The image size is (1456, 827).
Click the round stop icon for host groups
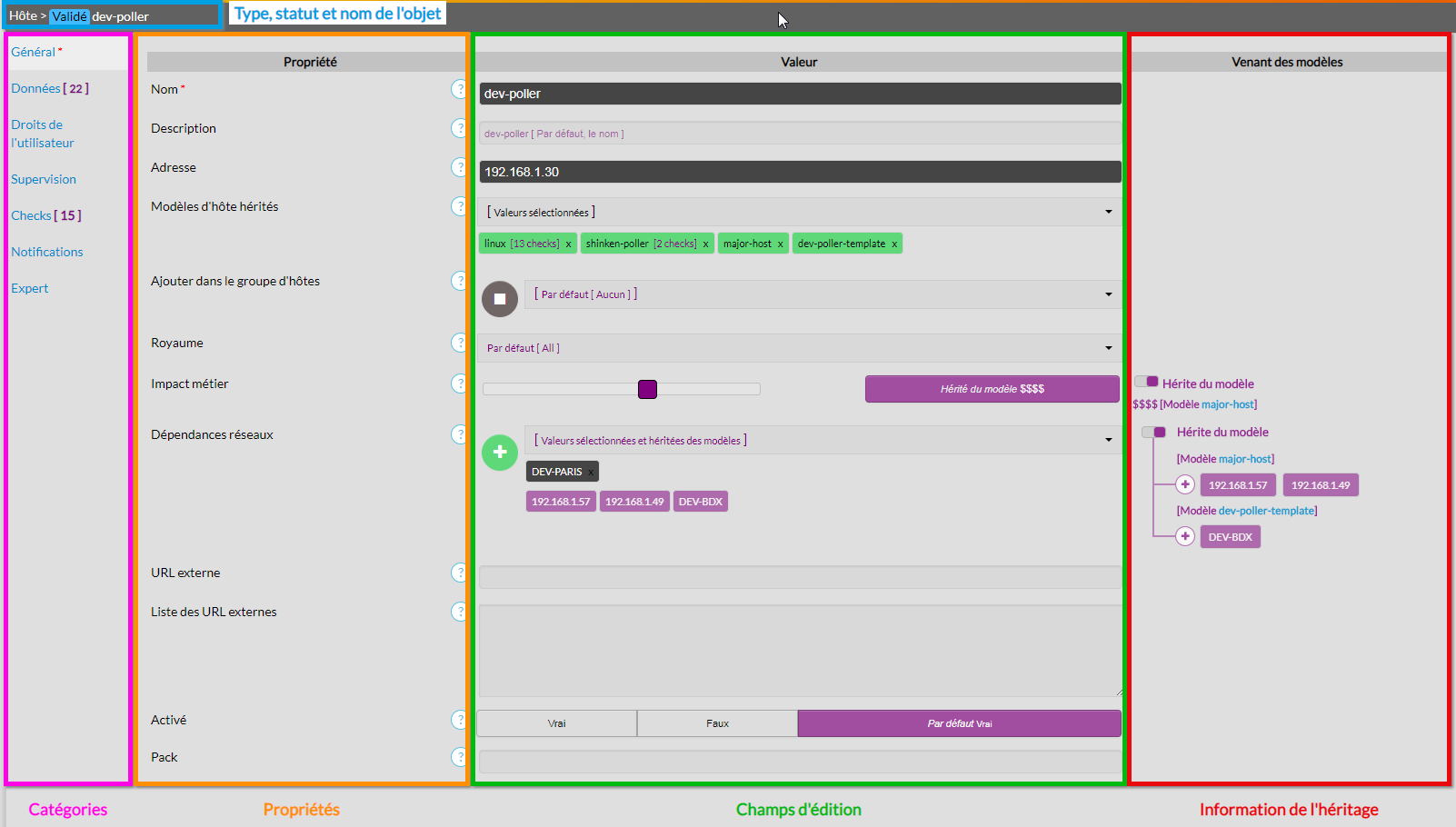coord(499,298)
